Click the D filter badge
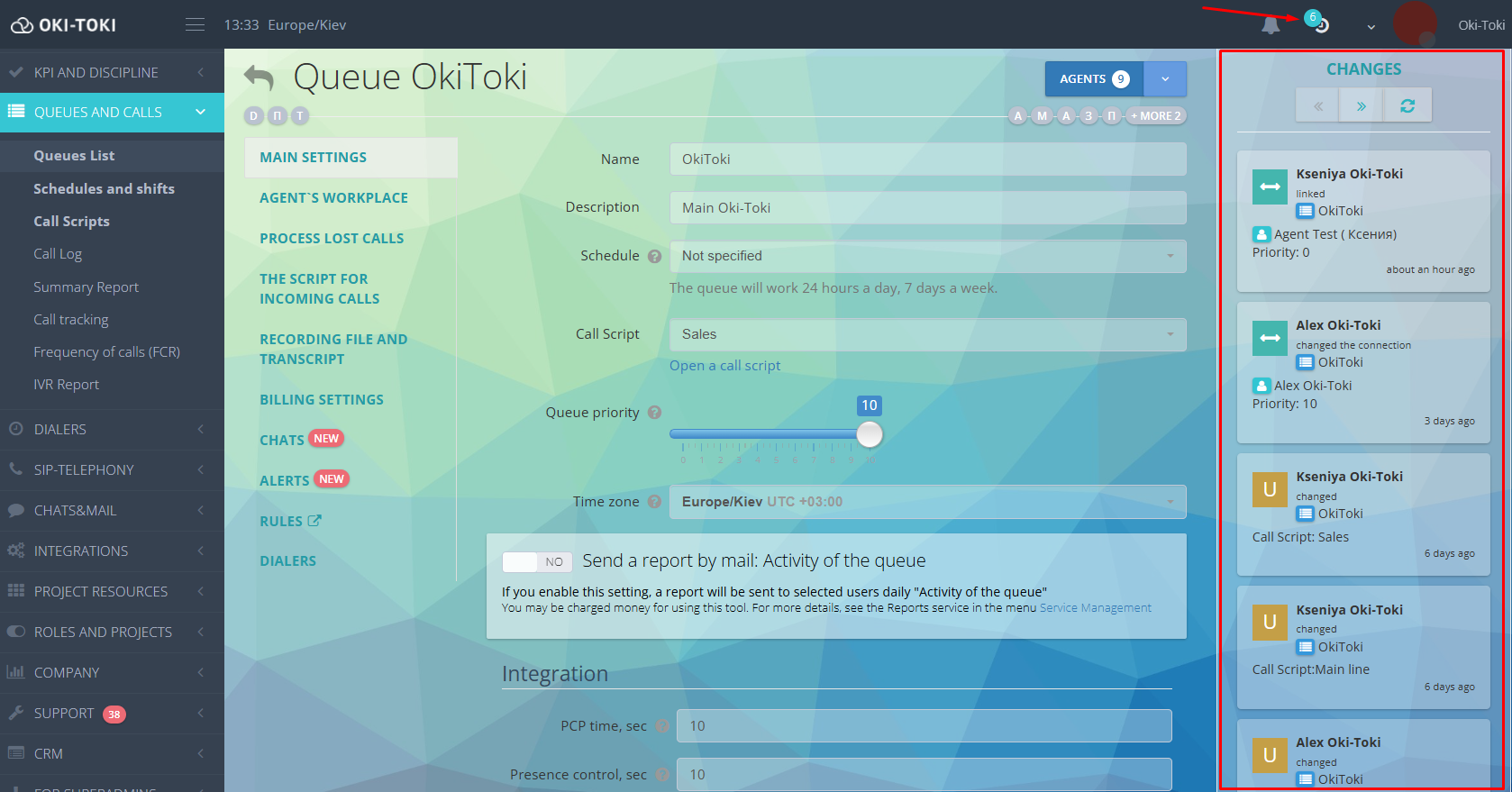 coord(254,115)
